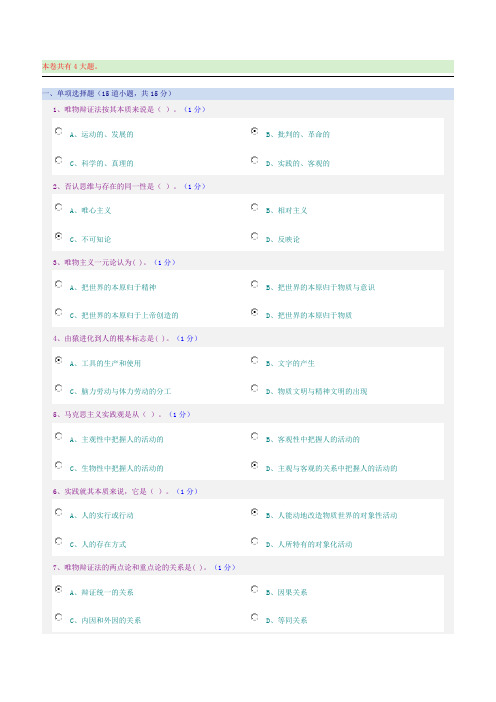The image size is (496, 702).
Task: Select option A 运动的、发展的 in question 1
Action: 59,131
